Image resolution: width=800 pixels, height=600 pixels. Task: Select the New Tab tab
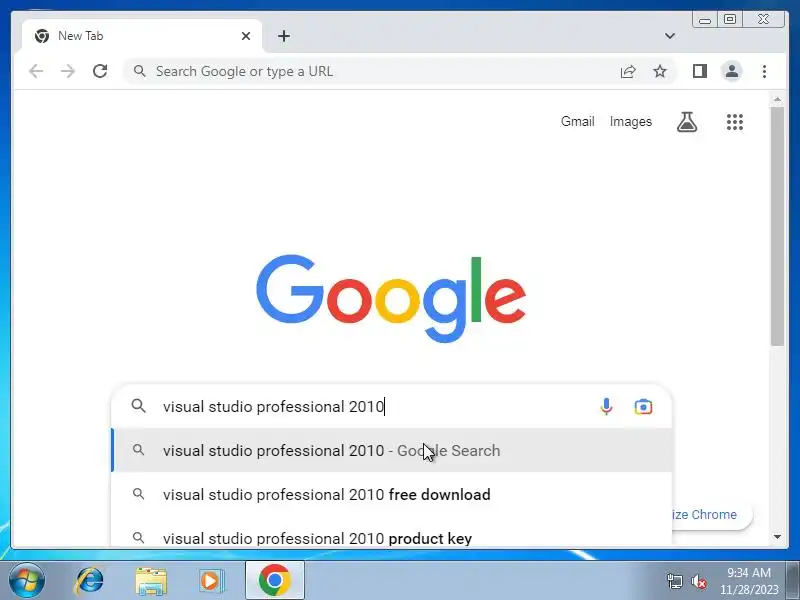142,36
